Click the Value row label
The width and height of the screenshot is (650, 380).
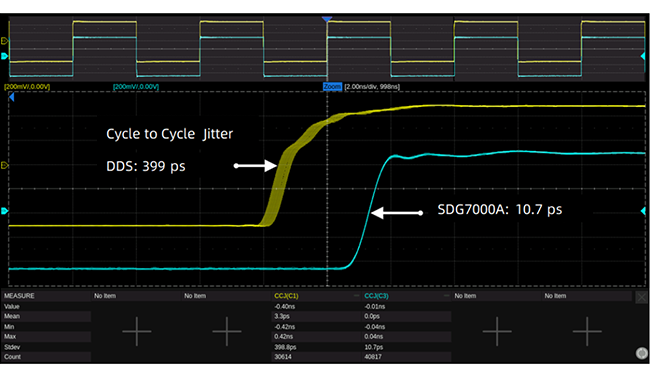[x=12, y=307]
